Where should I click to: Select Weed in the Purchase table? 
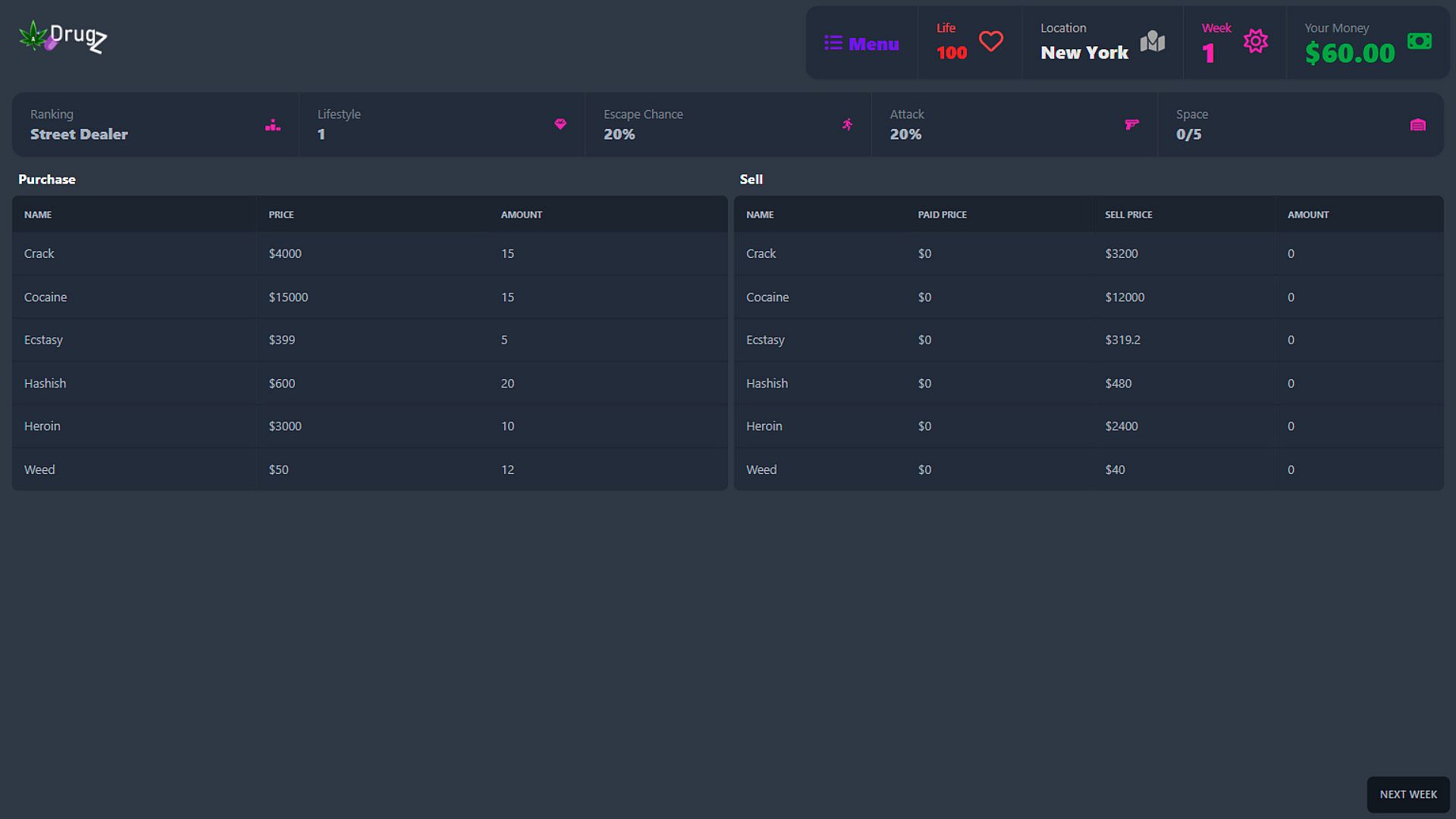pos(39,469)
